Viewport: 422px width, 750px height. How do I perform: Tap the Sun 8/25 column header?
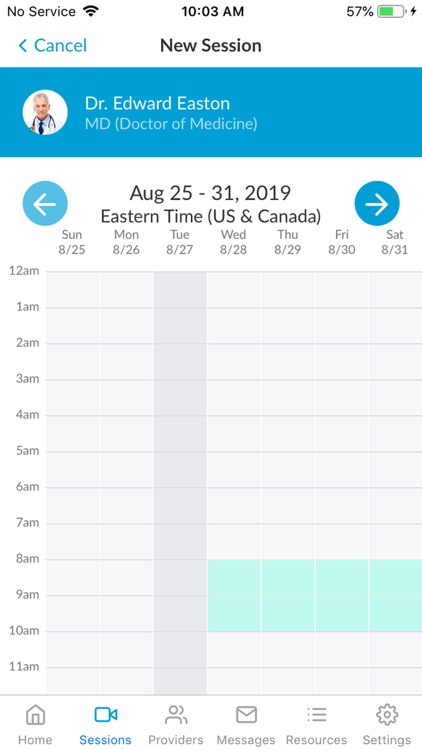point(72,242)
